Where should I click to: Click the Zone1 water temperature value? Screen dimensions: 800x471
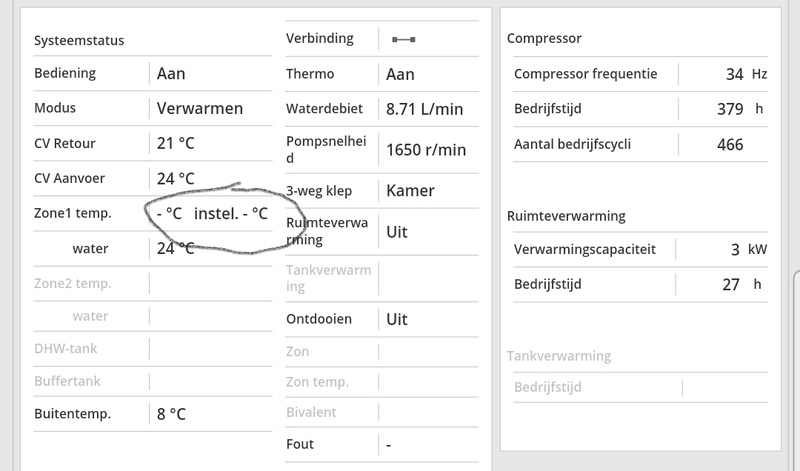(174, 248)
